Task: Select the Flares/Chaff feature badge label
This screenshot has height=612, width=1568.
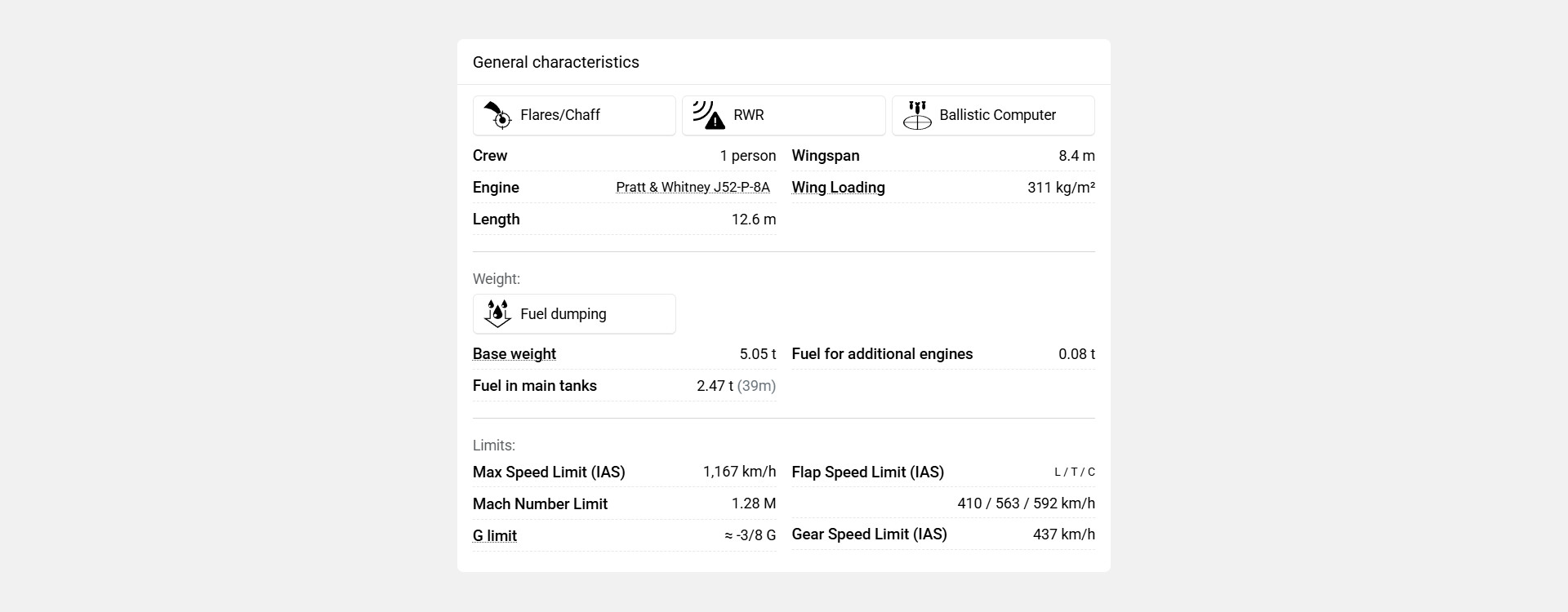Action: coord(560,115)
